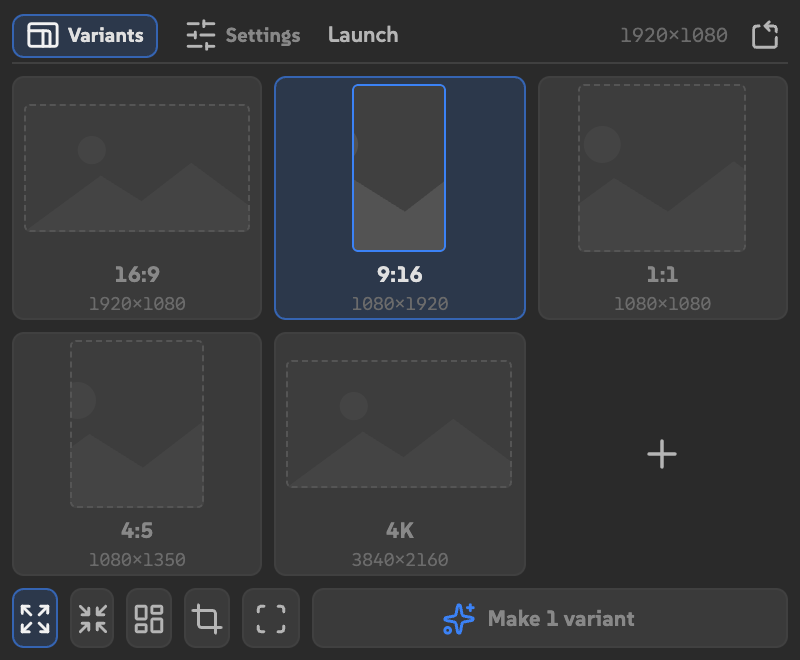
Task: Click the 1080×1350 dimension text
Action: coord(137,560)
